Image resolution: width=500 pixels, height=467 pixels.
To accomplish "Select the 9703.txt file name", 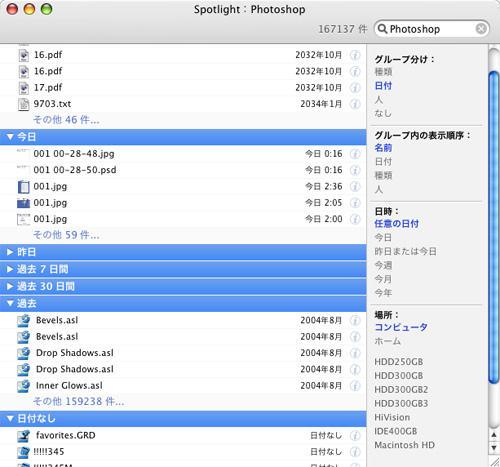I will (x=52, y=104).
